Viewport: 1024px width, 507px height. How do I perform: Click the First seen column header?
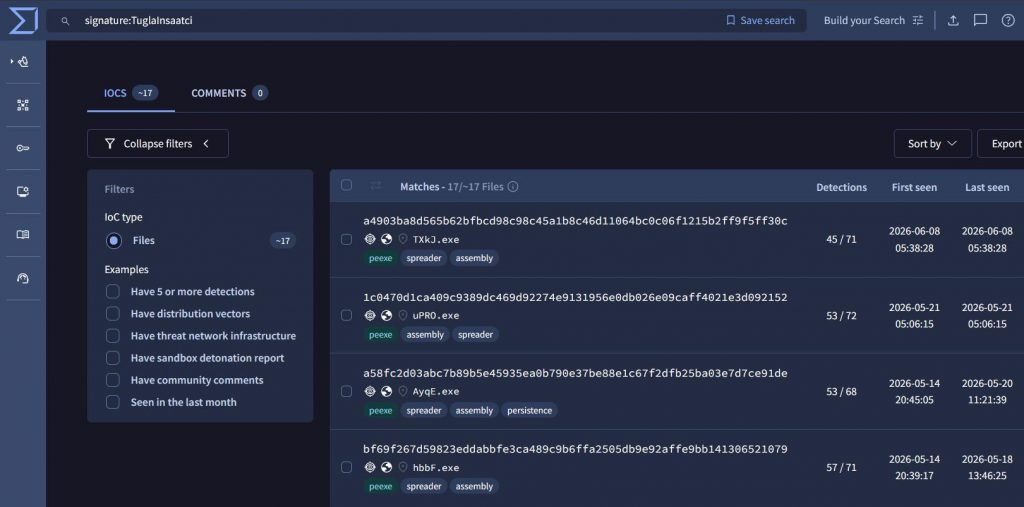click(x=914, y=188)
